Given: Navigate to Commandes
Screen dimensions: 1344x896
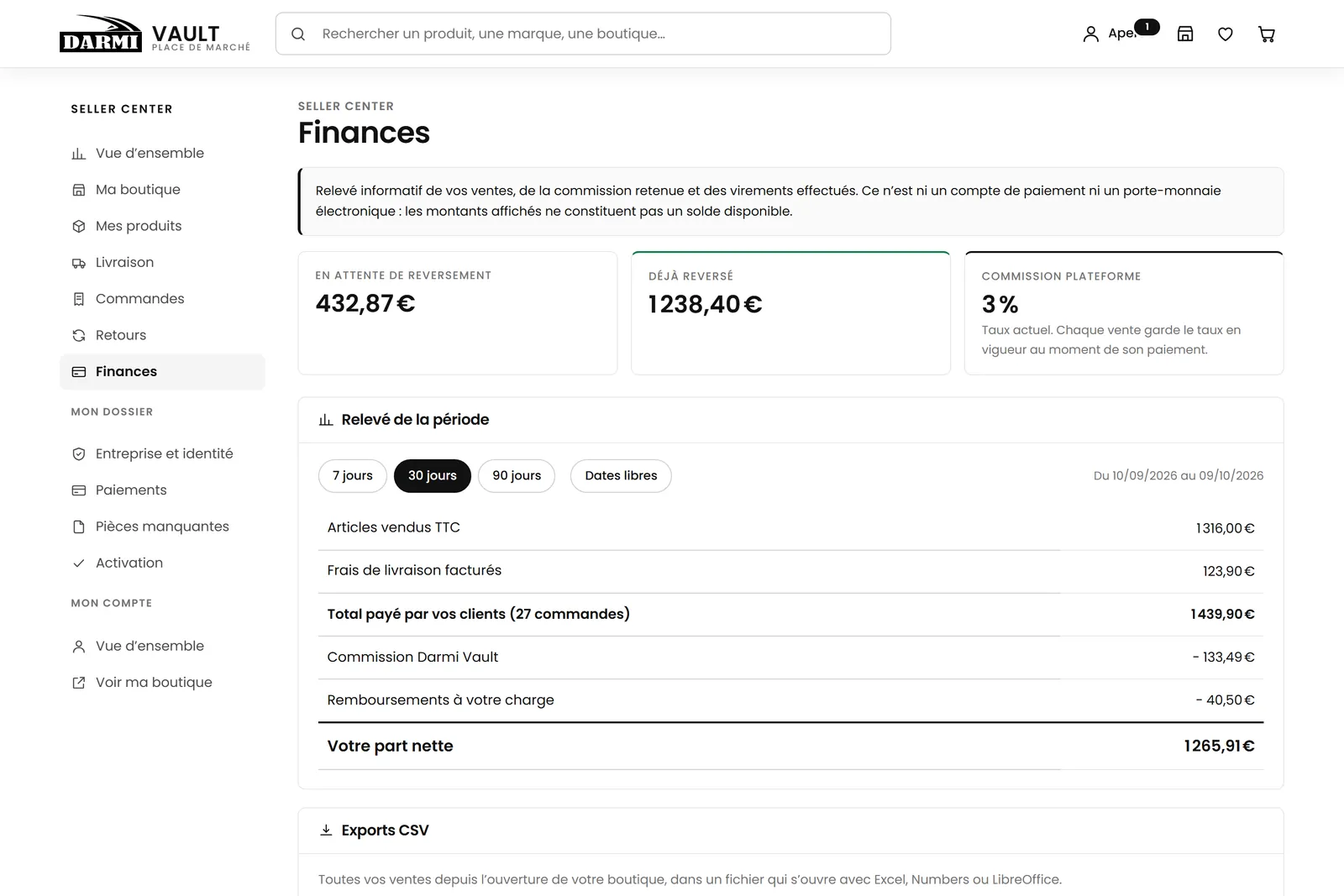Looking at the screenshot, I should tap(162, 299).
